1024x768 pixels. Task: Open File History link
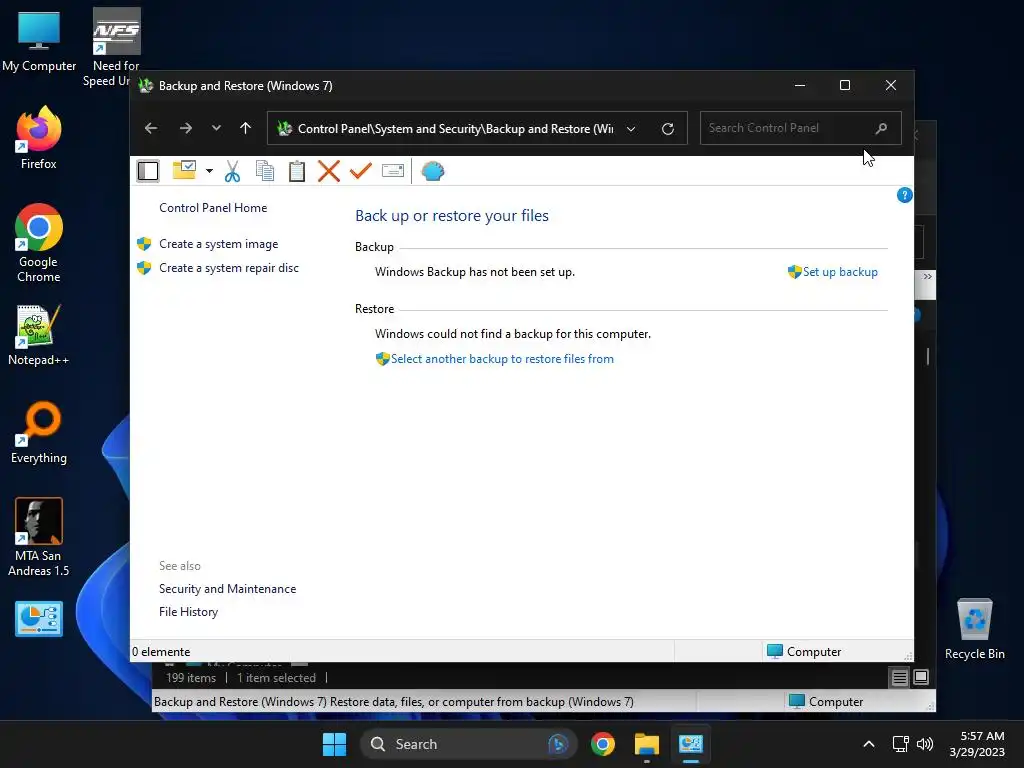point(188,611)
